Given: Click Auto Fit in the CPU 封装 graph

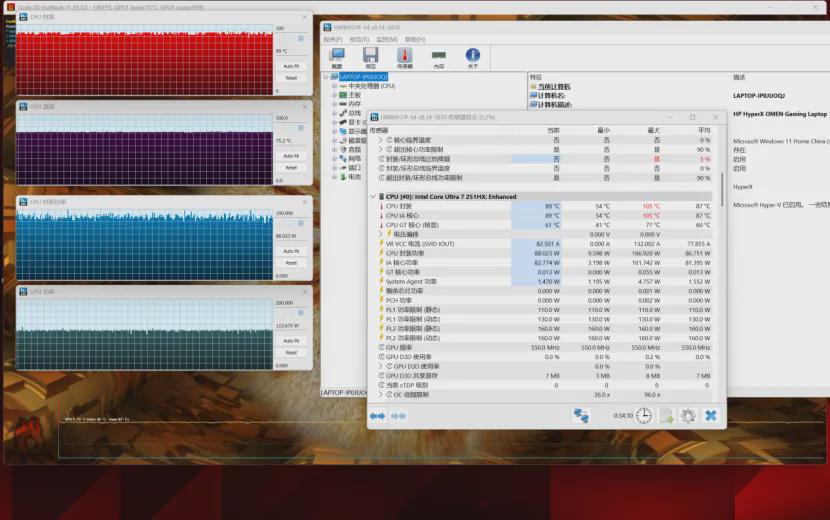Looking at the screenshot, I should coord(291,66).
